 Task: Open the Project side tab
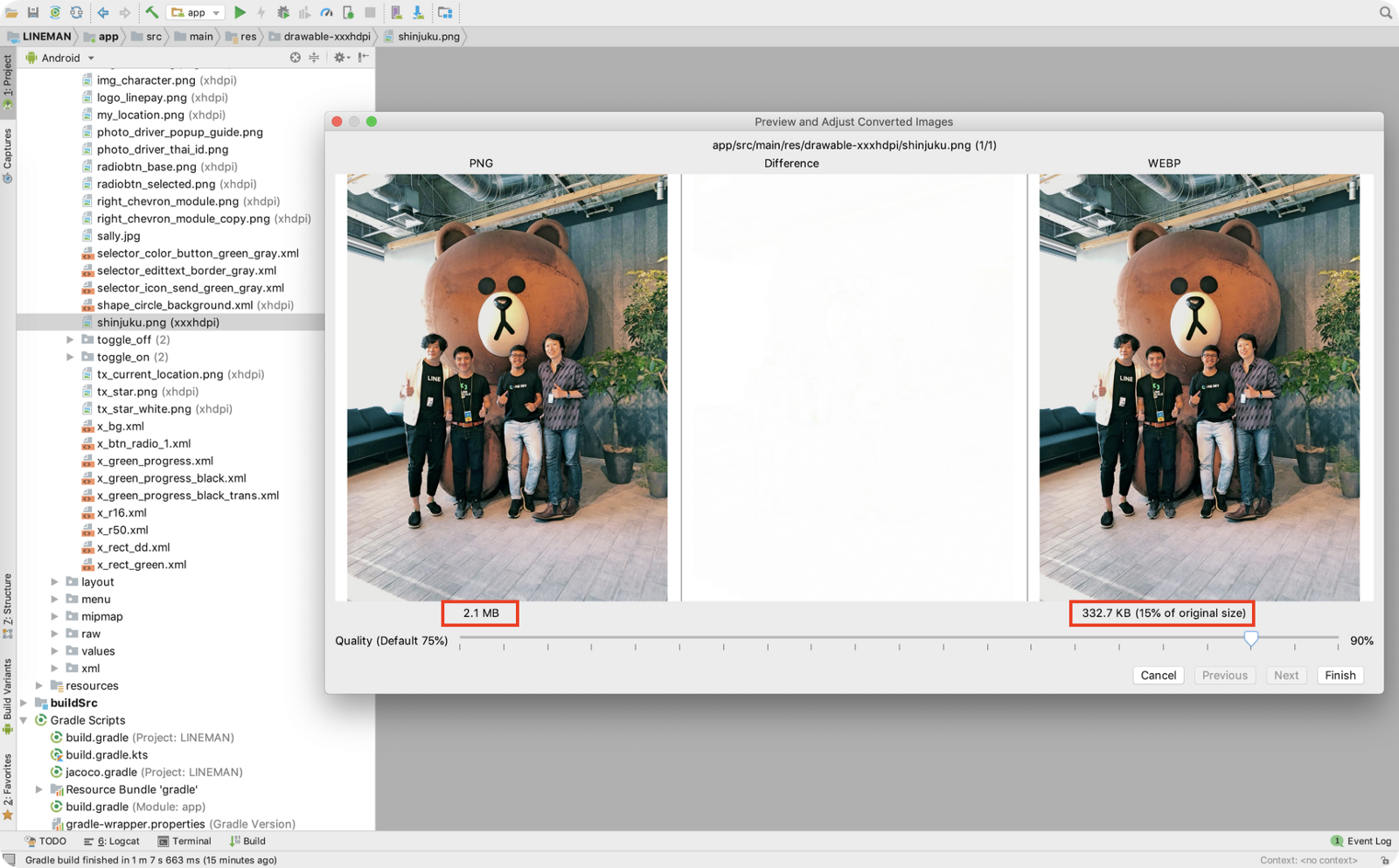8,82
